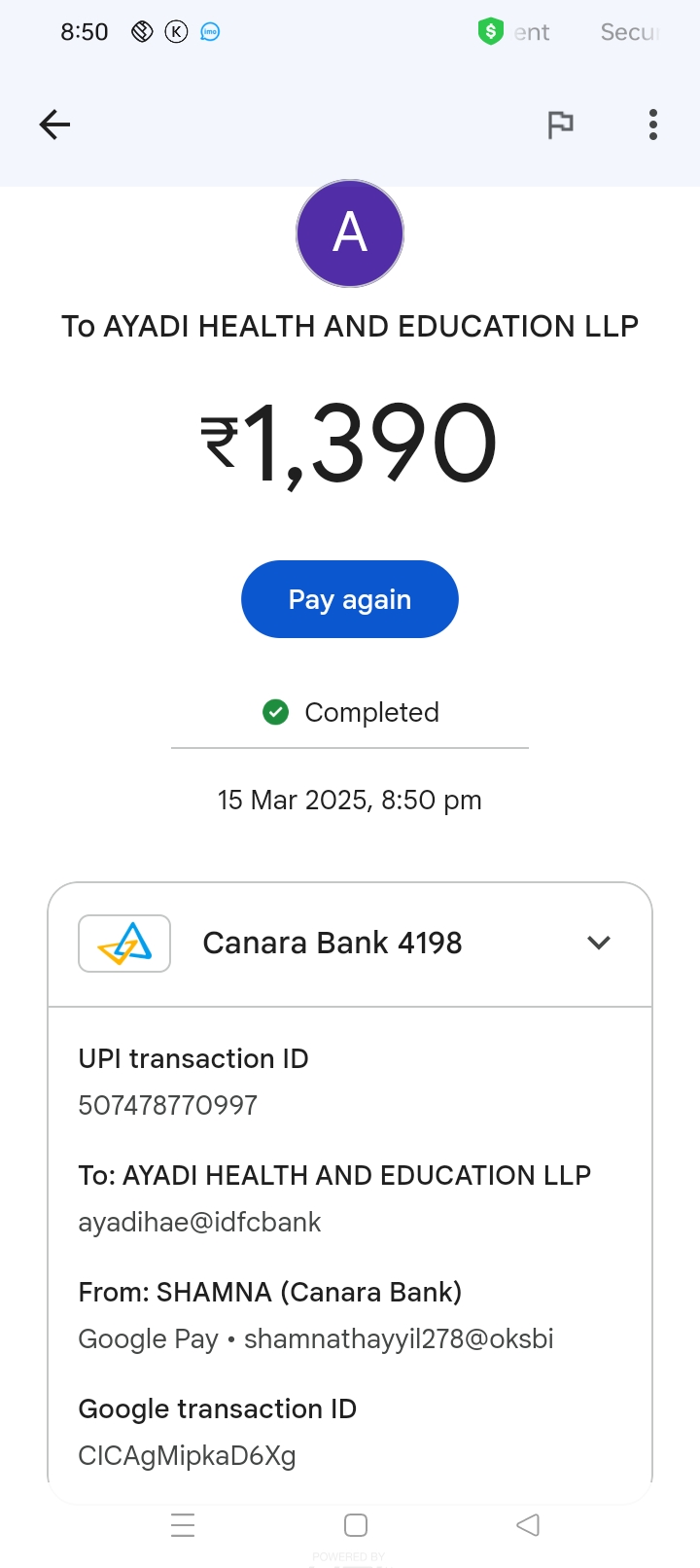Tap the ayadihae@idfcbank UPI address
The height and width of the screenshot is (1568, 700).
(199, 1222)
